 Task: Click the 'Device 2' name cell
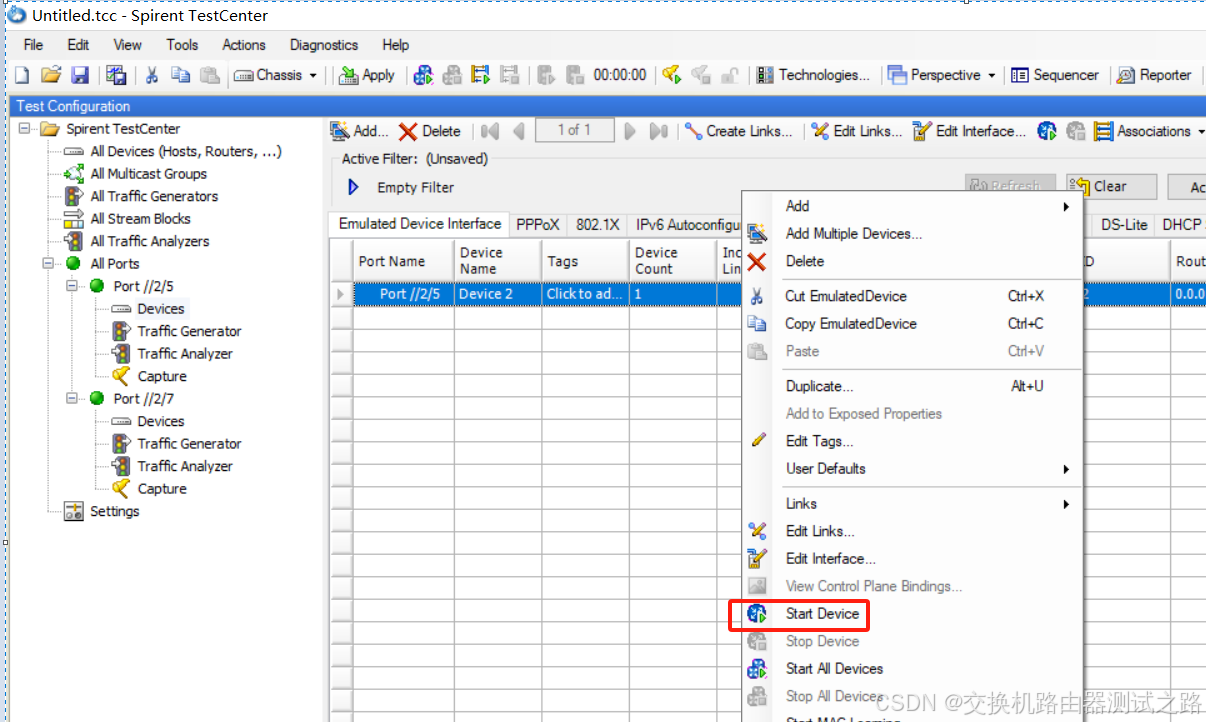(497, 294)
